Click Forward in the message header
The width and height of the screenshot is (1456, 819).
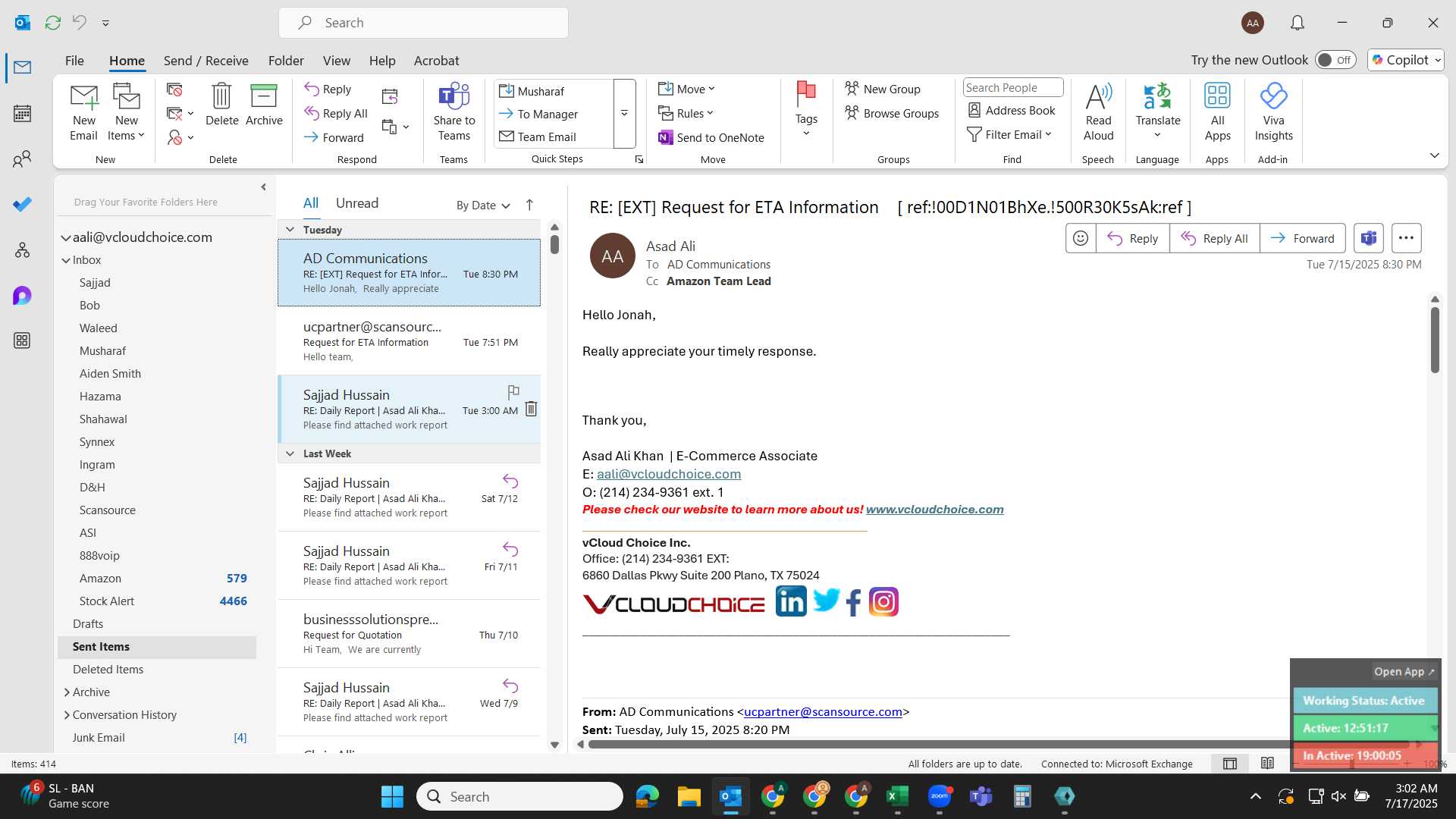click(x=1302, y=238)
